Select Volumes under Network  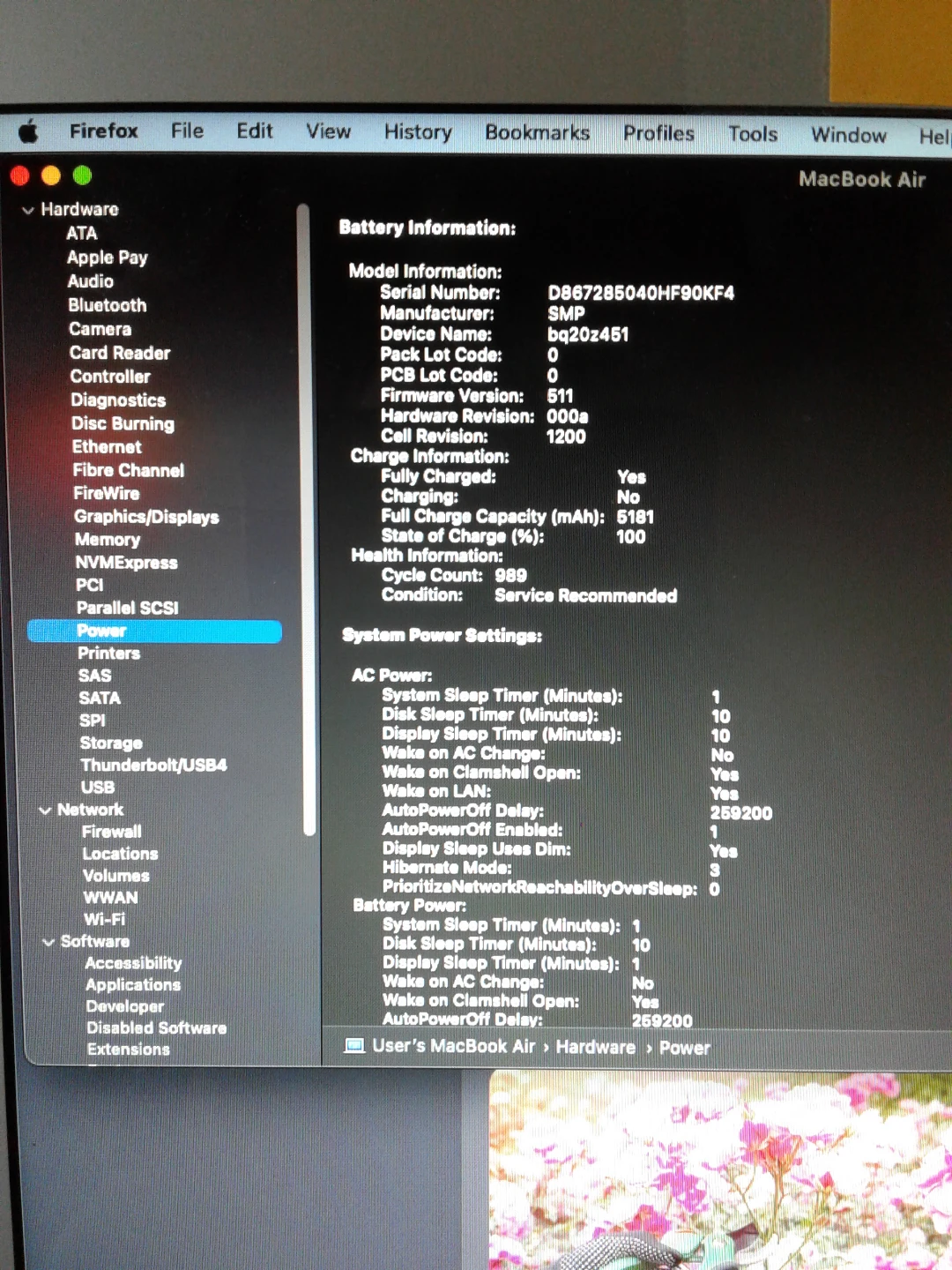[116, 876]
